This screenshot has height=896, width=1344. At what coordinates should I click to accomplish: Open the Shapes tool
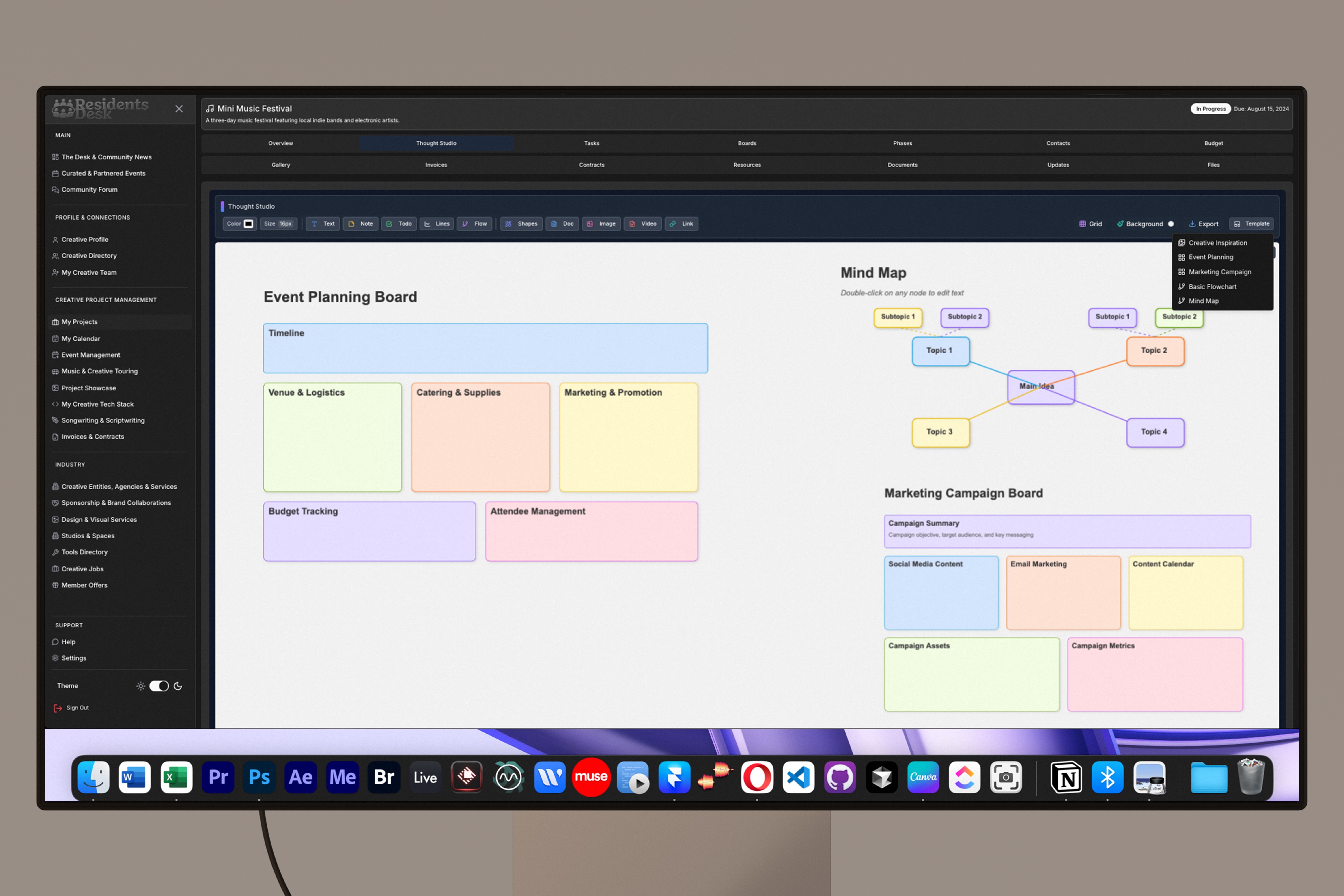pos(522,224)
